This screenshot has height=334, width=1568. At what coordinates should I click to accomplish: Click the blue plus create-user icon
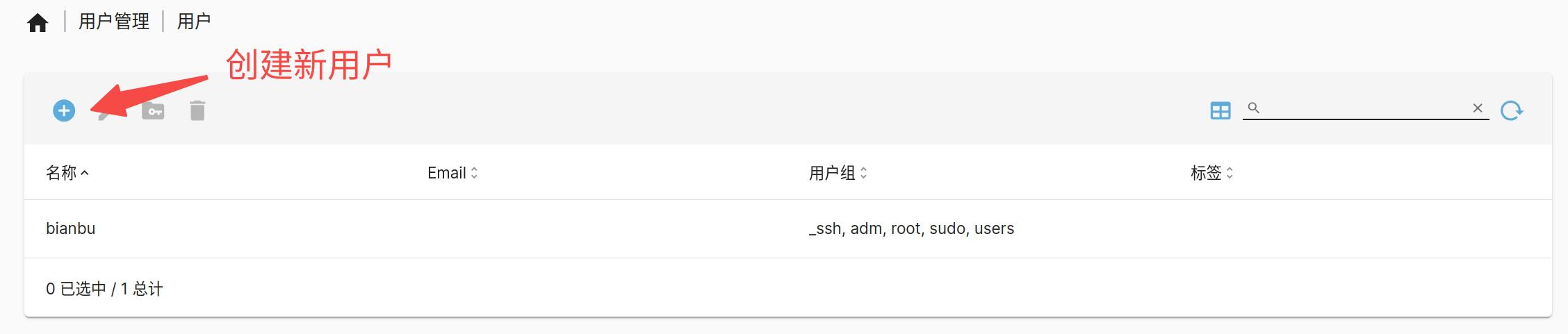pyautogui.click(x=64, y=110)
